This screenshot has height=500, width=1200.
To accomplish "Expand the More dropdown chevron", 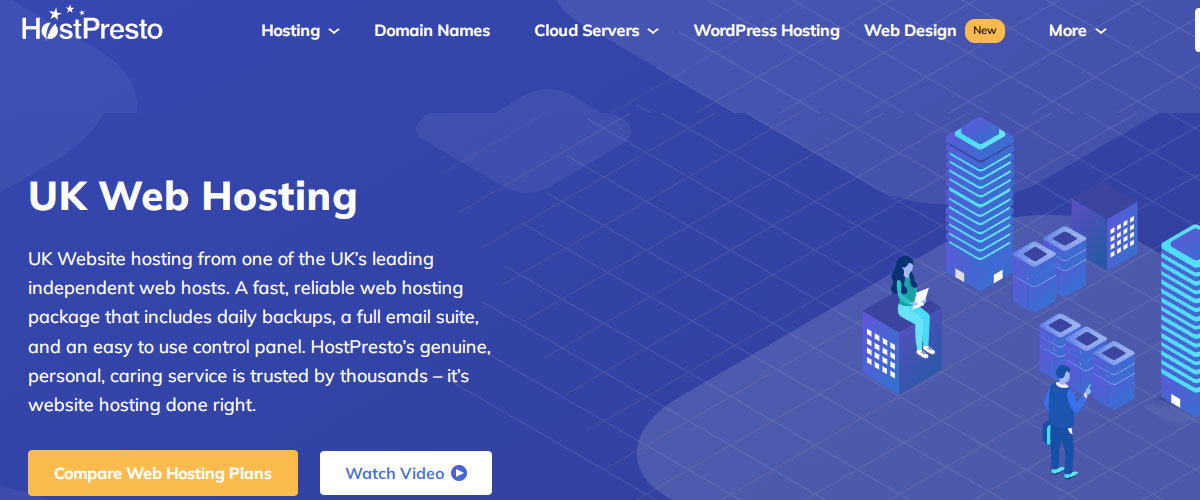I will click(x=1101, y=31).
